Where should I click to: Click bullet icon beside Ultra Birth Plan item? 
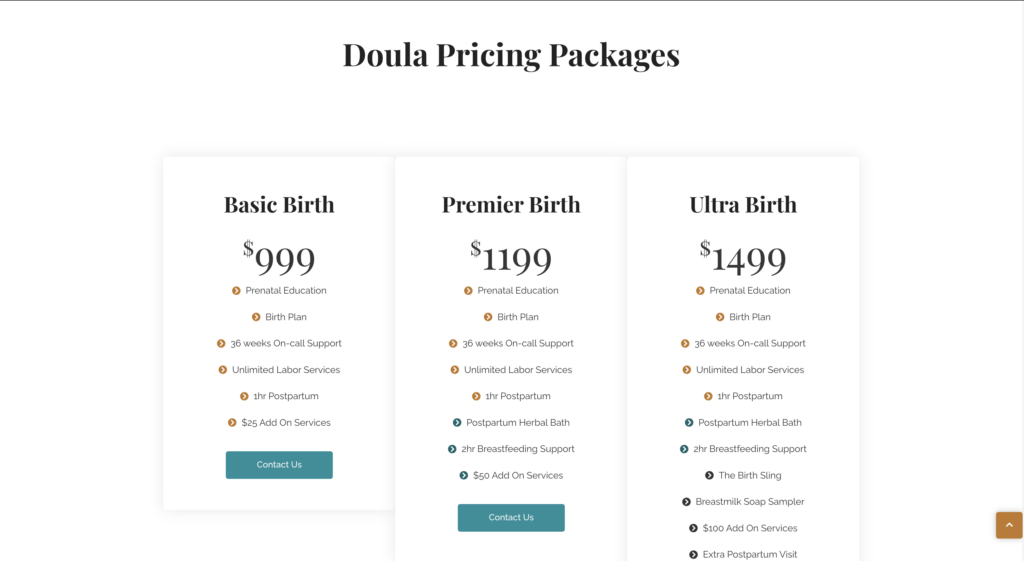click(720, 317)
